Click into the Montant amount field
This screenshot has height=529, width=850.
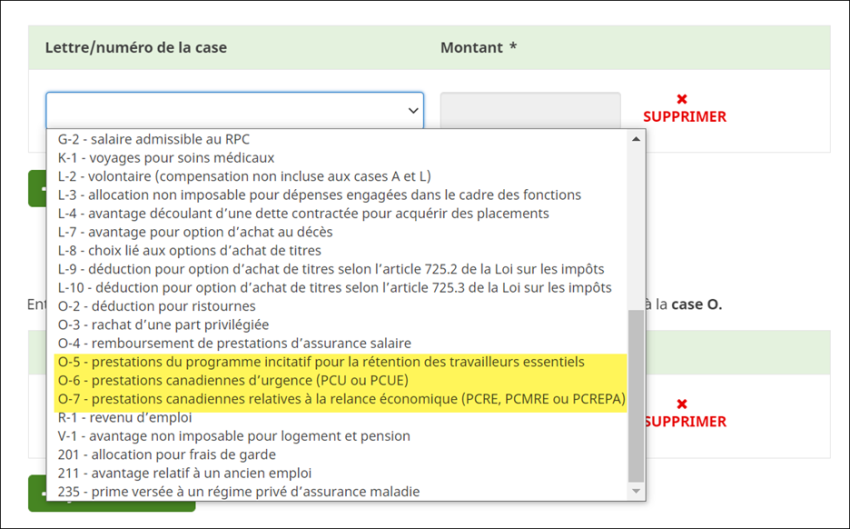[x=530, y=111]
